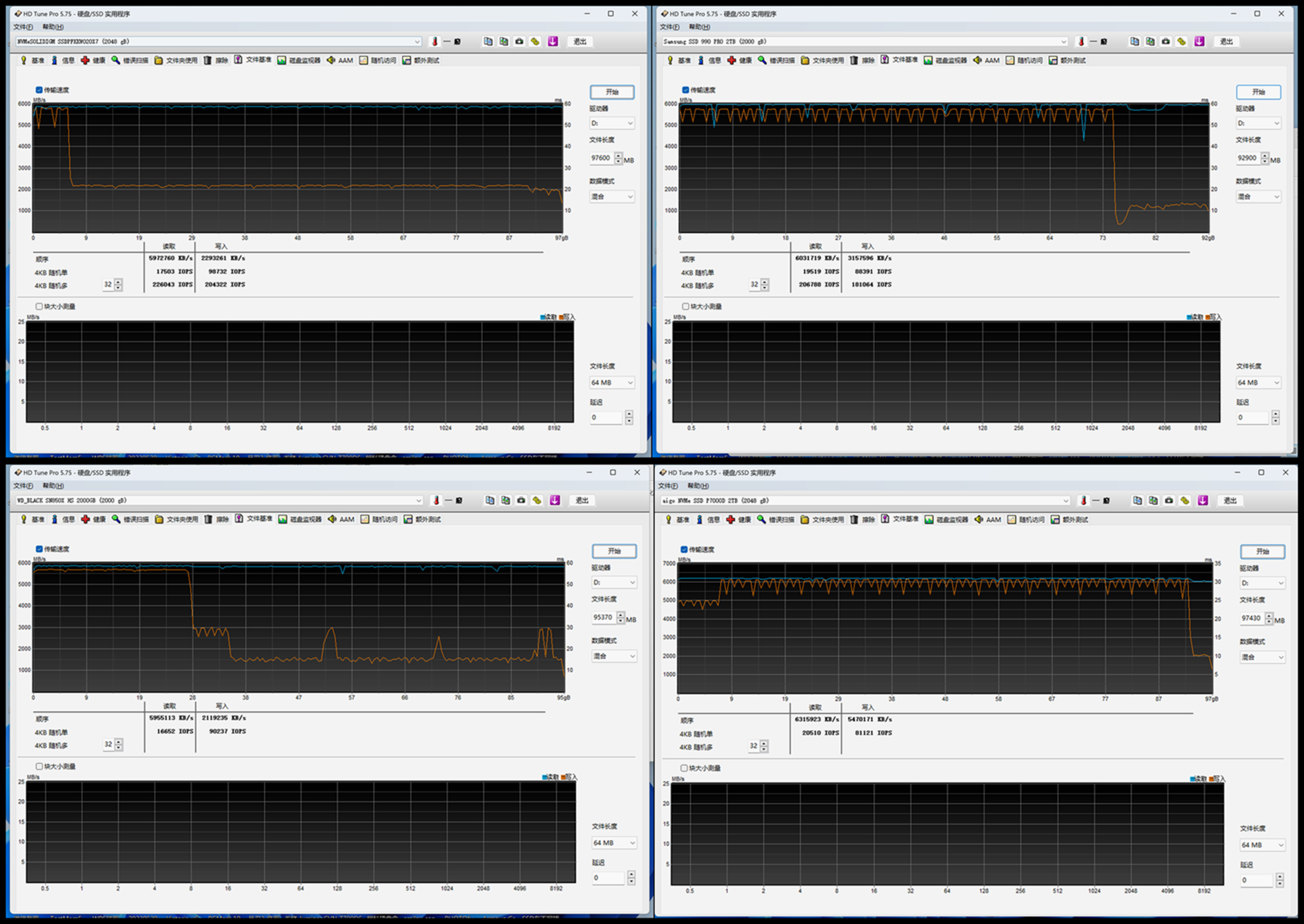Expand the Samsung SSD 990 PRO drive selector dropdown
This screenshot has width=1304, height=924.
1063,41
